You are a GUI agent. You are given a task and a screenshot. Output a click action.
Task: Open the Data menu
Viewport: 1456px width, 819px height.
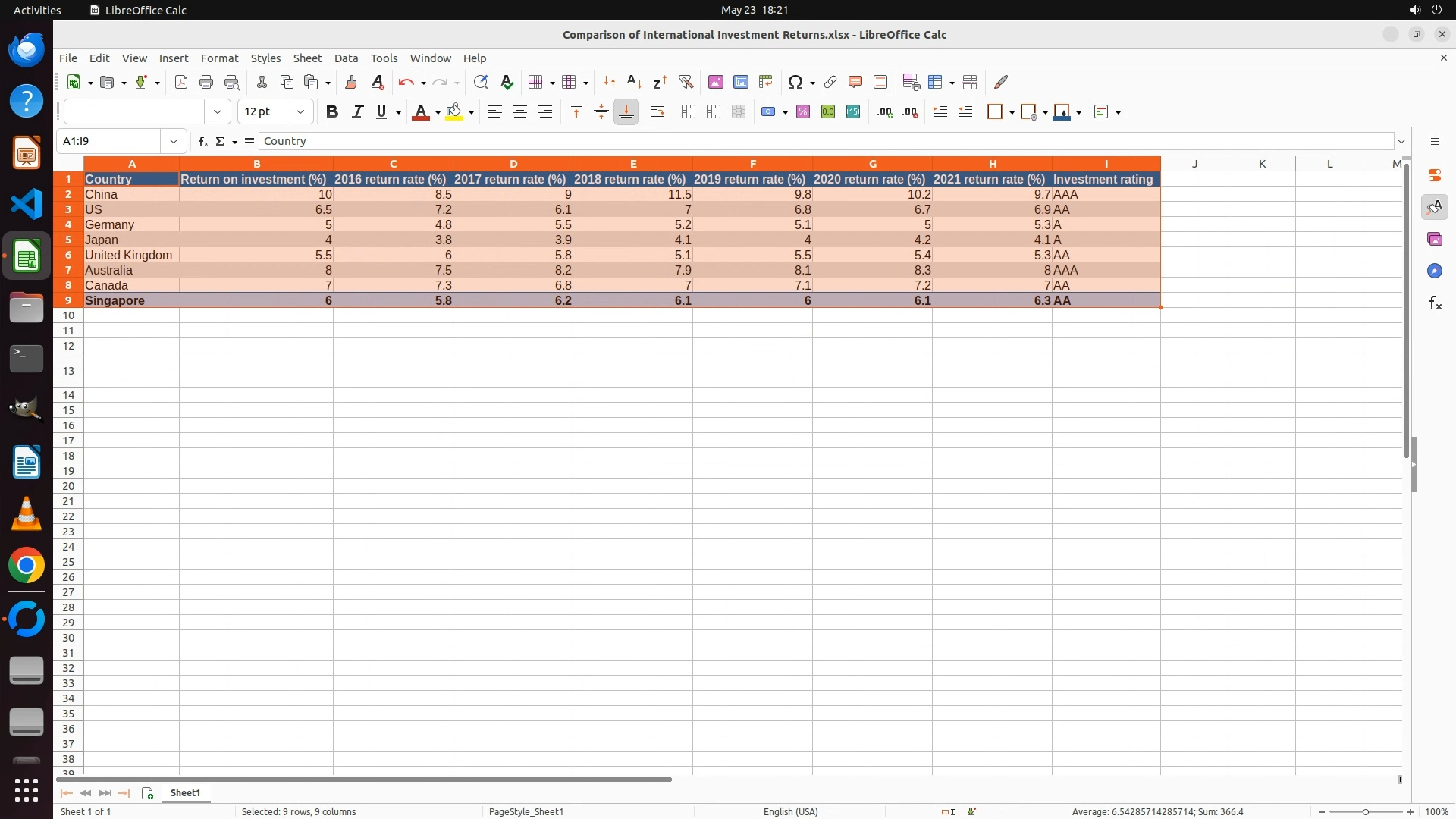point(346,58)
